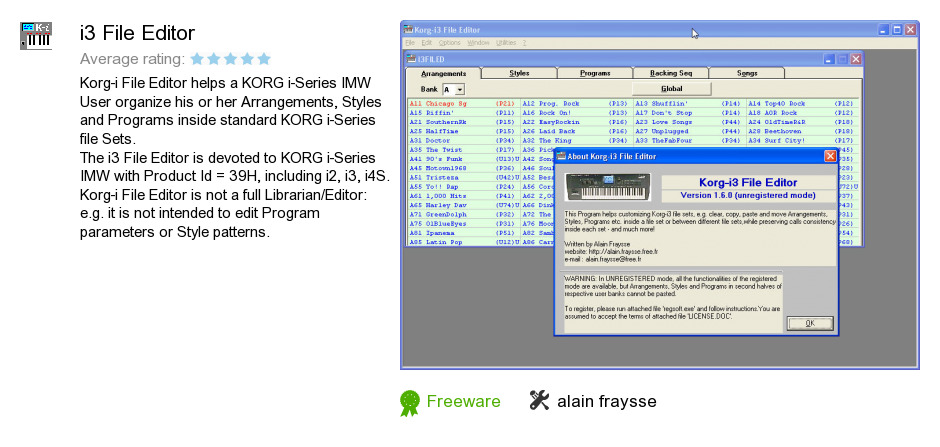Open the alain fraysse developer link
Screen dimensions: 940x447
click(x=607, y=401)
